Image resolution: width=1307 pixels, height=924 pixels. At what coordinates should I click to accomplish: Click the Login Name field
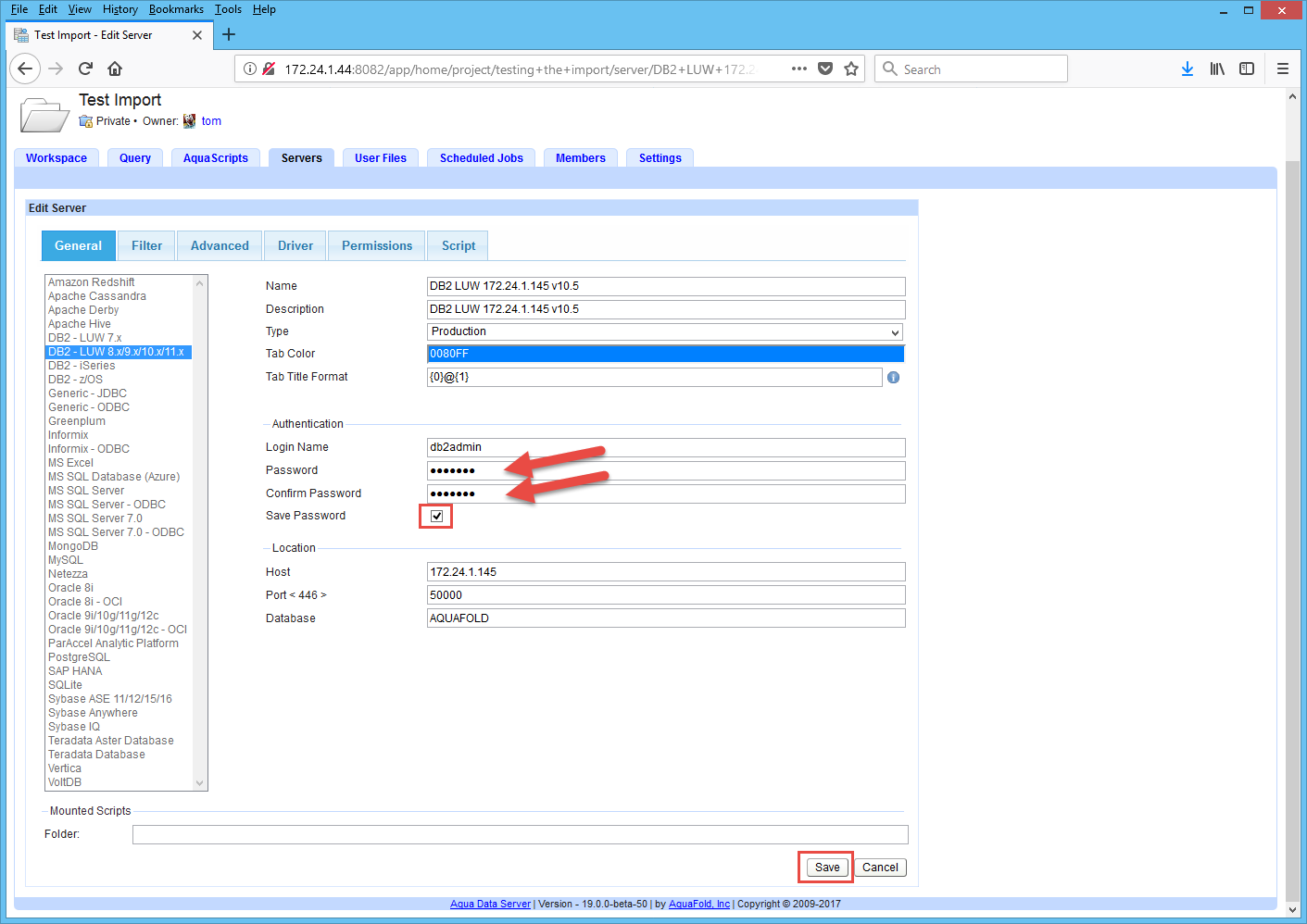[x=666, y=447]
